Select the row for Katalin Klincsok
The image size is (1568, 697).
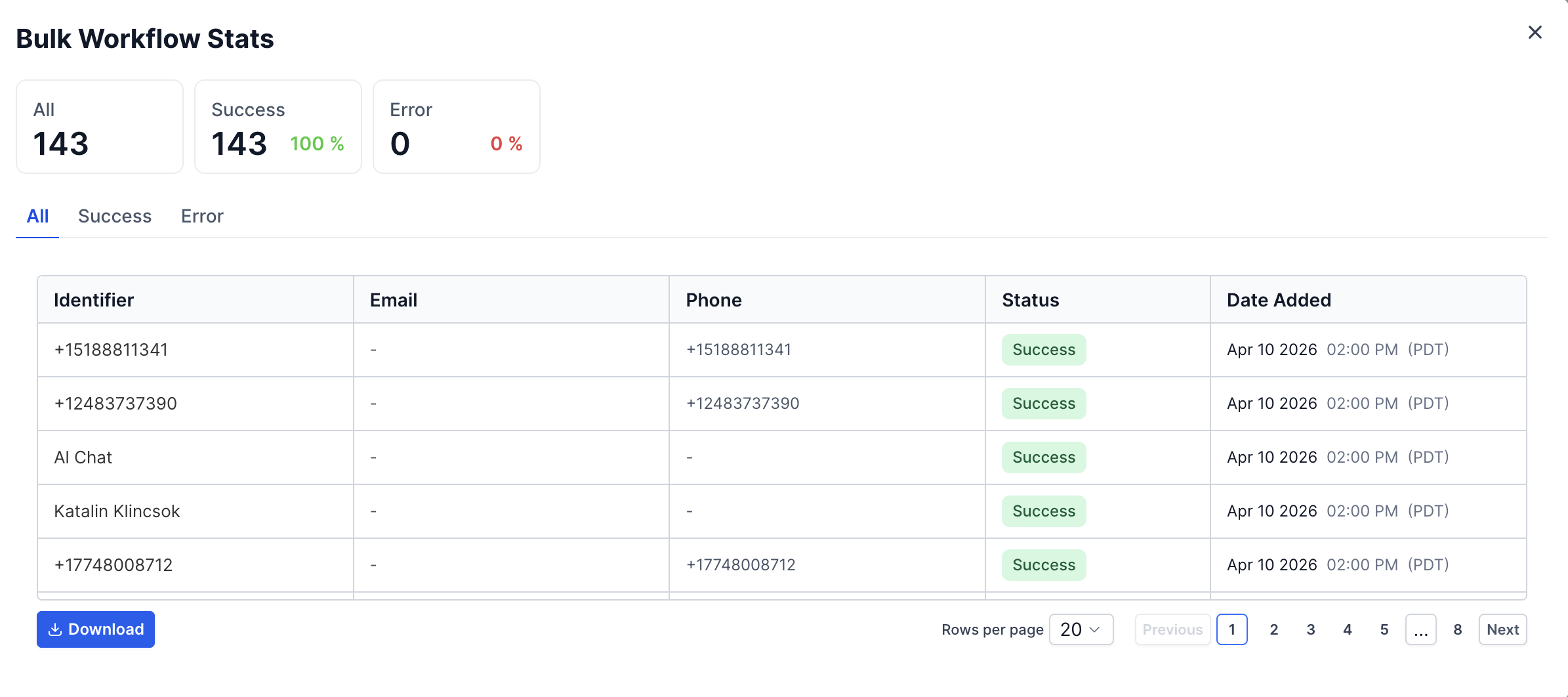pos(117,511)
